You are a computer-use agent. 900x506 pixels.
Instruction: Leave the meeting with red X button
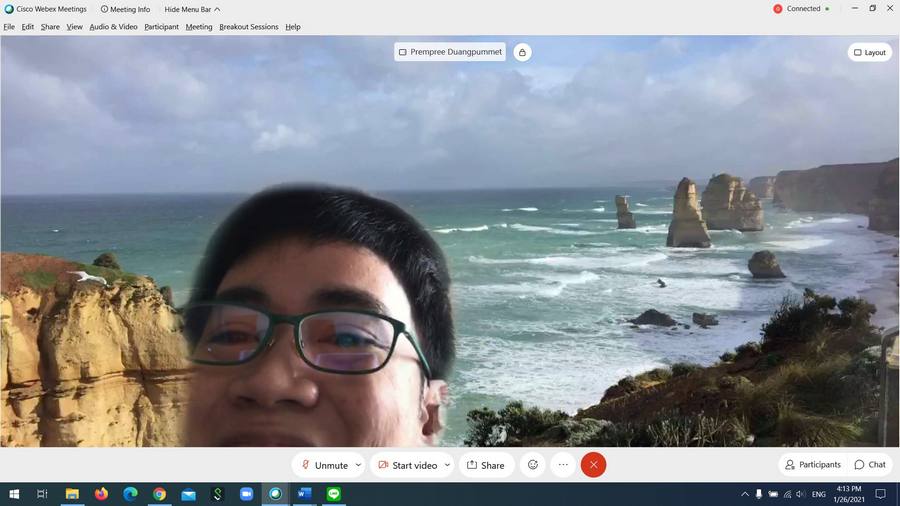593,465
